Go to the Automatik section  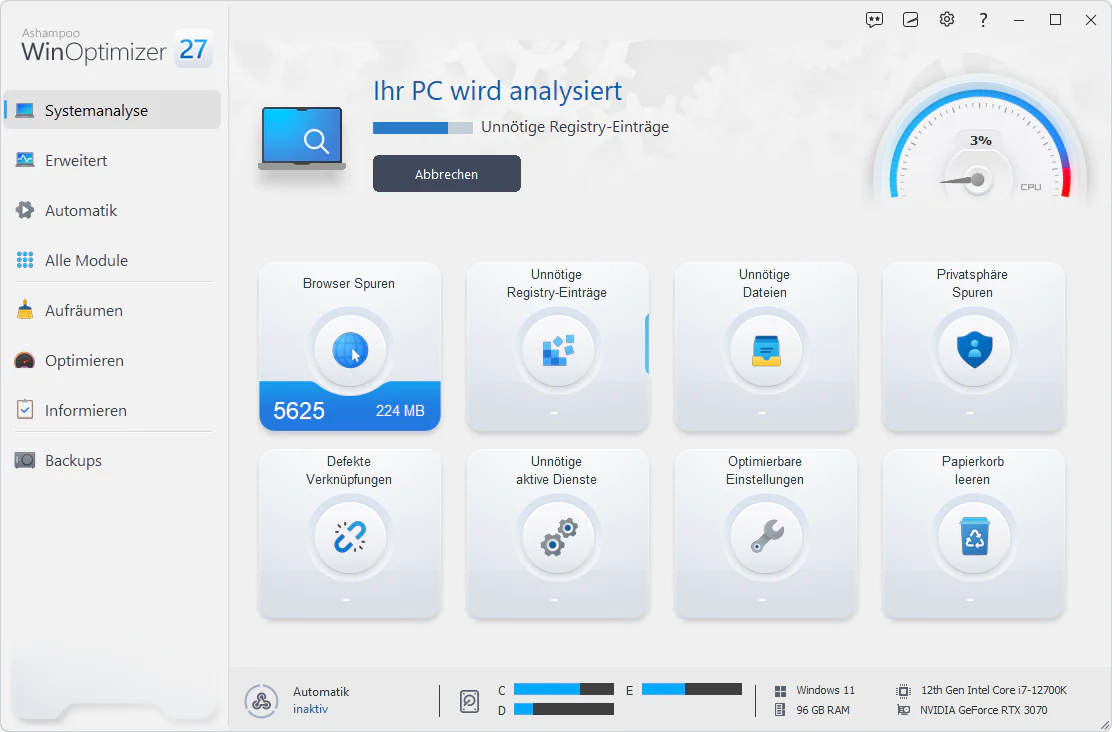(112, 211)
